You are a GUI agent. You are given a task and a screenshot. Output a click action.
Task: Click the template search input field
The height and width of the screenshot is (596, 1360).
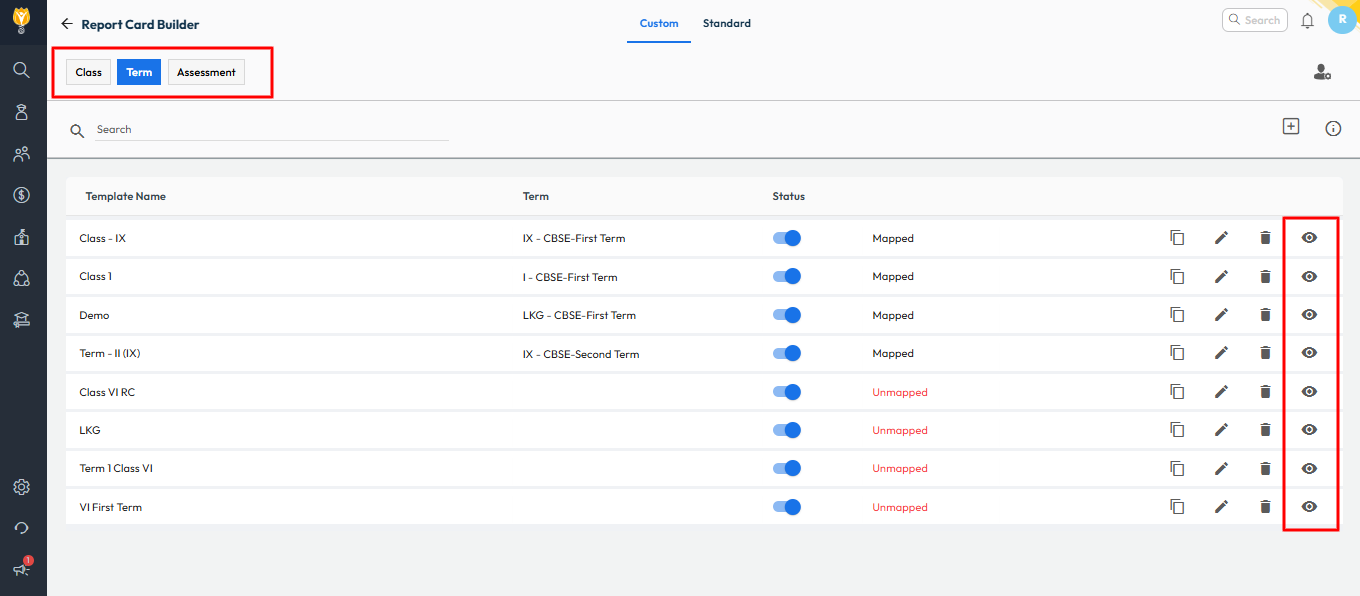tap(270, 130)
